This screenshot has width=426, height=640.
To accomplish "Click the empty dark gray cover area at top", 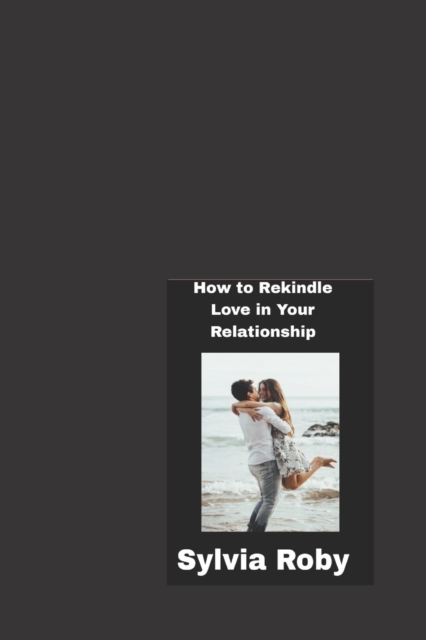I will tap(213, 139).
